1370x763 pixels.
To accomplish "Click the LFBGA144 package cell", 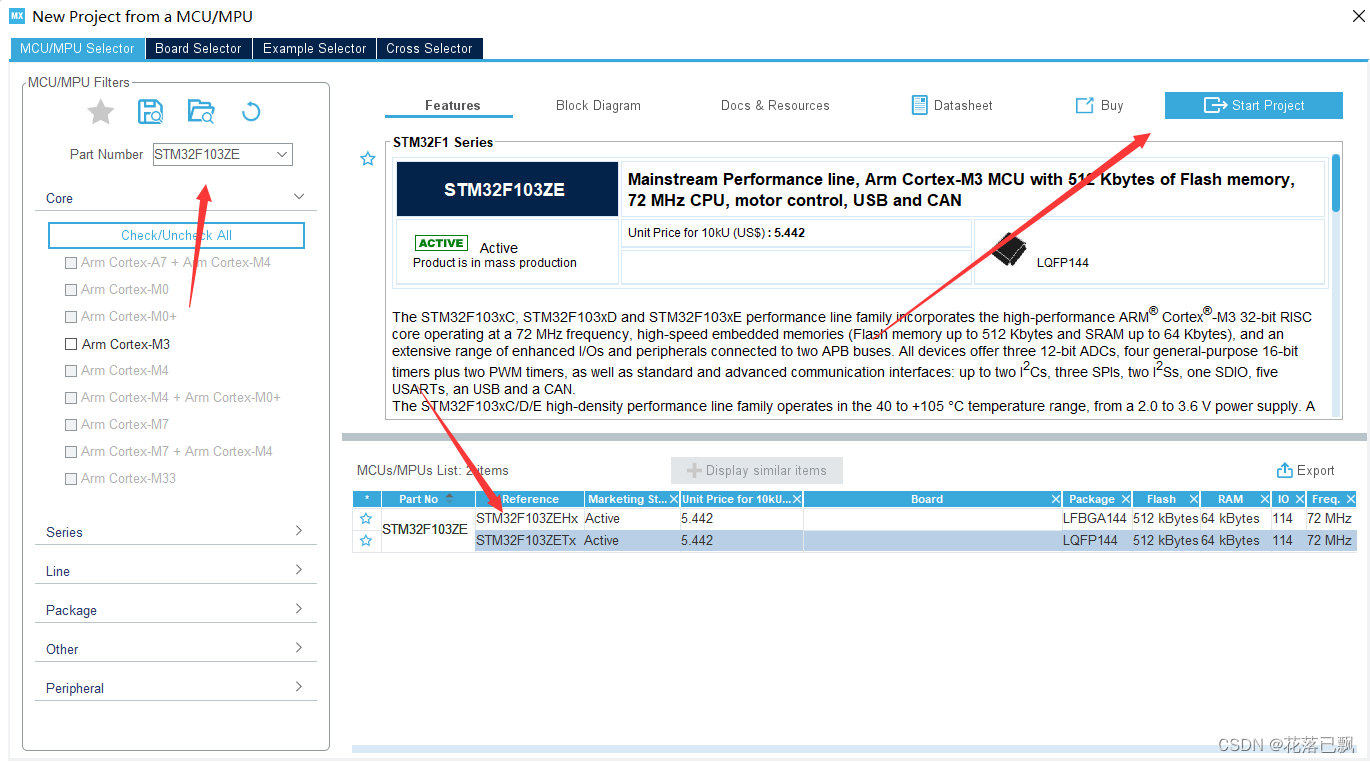I will tap(1096, 519).
